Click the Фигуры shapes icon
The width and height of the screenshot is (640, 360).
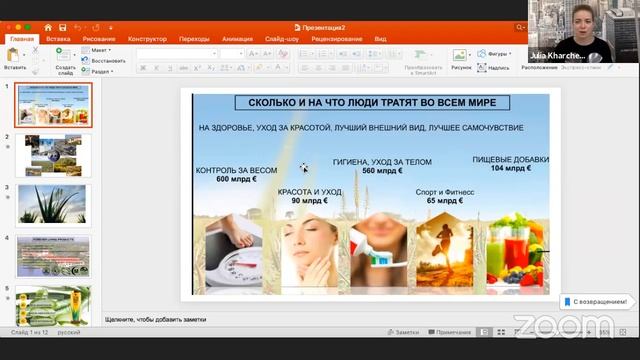coord(482,53)
